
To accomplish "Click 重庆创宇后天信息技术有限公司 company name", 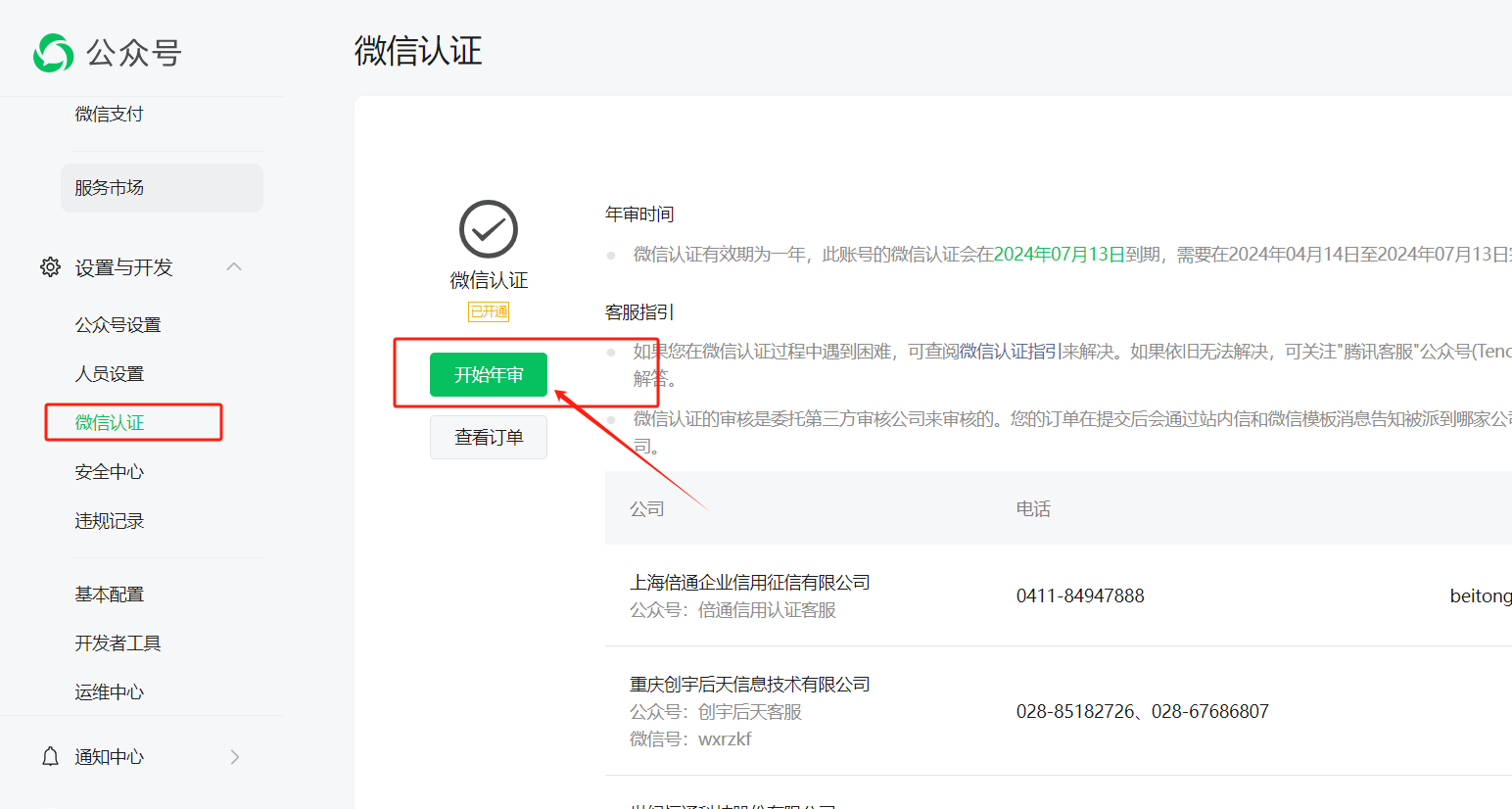I will click(750, 685).
